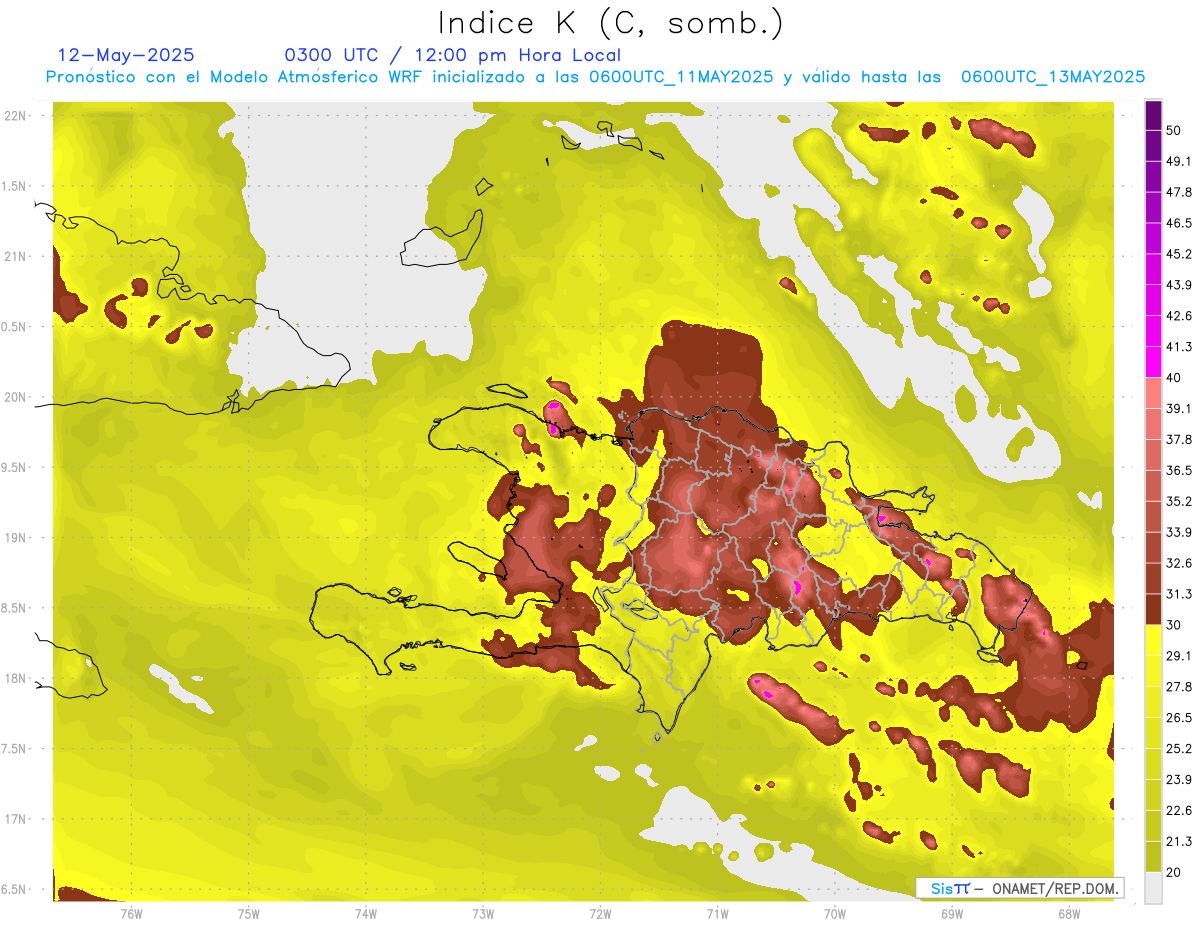The height and width of the screenshot is (927, 1200).
Task: Click the "1.5N" latitude label
Action: [x=13, y=186]
